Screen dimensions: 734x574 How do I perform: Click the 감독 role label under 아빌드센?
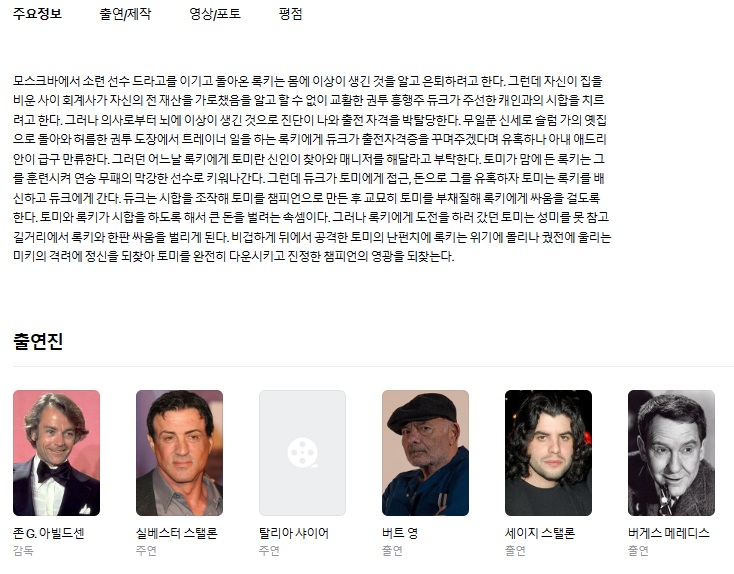point(23,551)
